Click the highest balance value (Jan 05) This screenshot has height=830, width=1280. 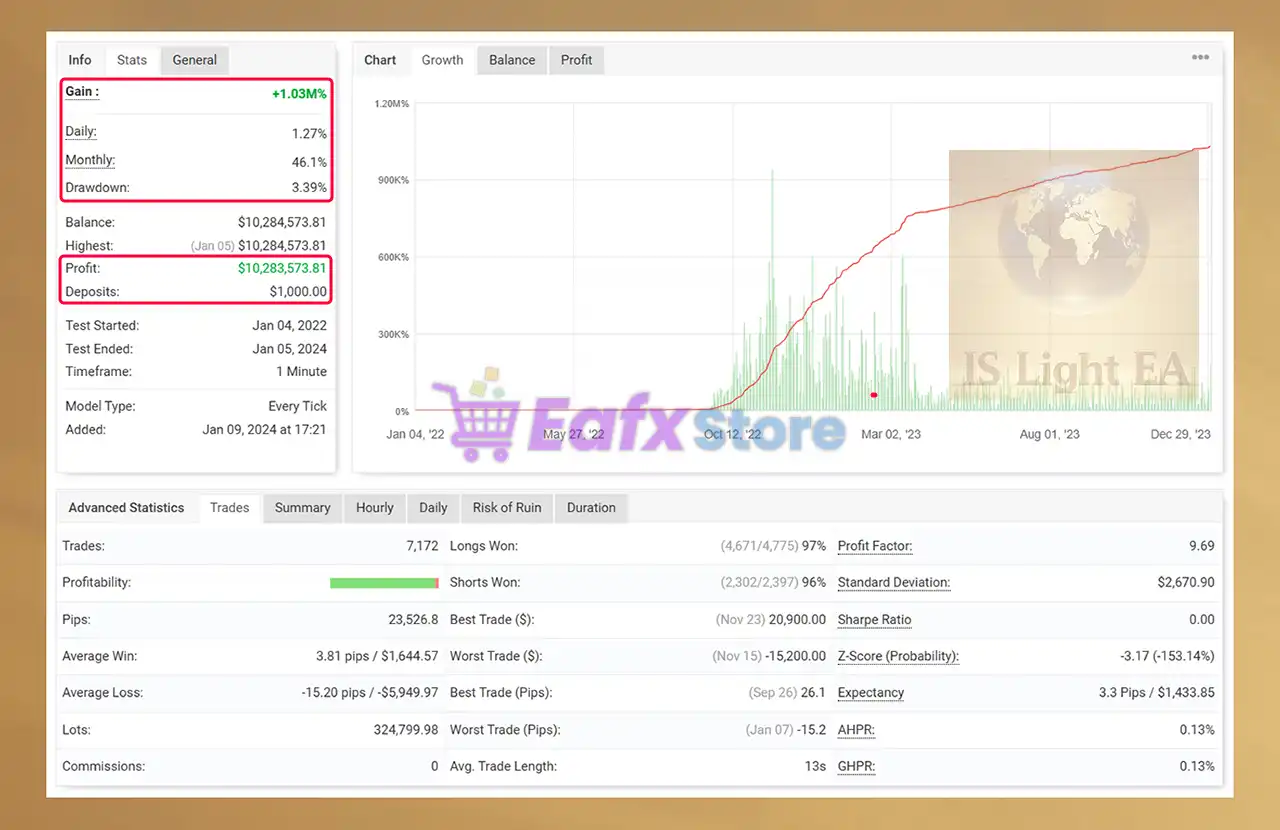(258, 246)
